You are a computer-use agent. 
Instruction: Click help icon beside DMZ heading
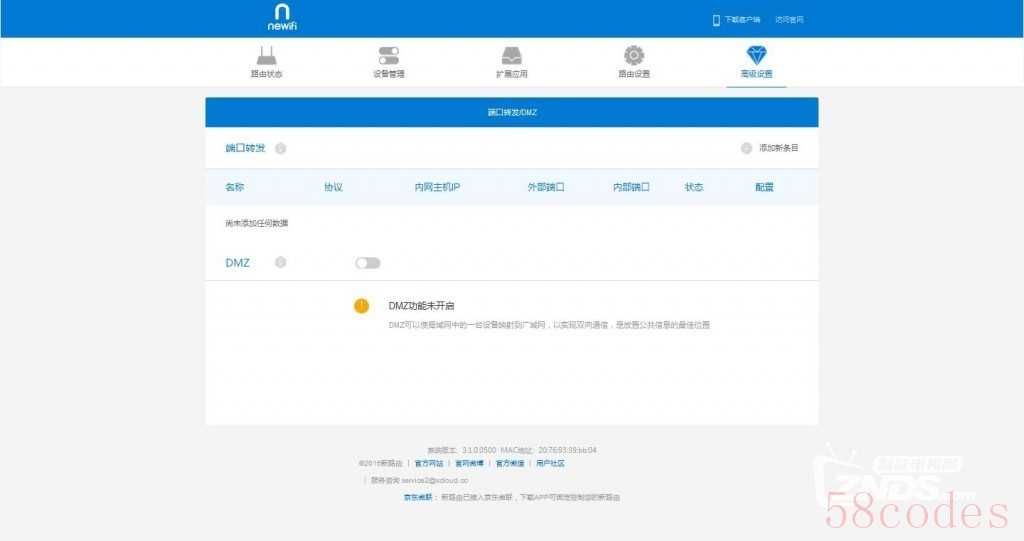click(281, 263)
